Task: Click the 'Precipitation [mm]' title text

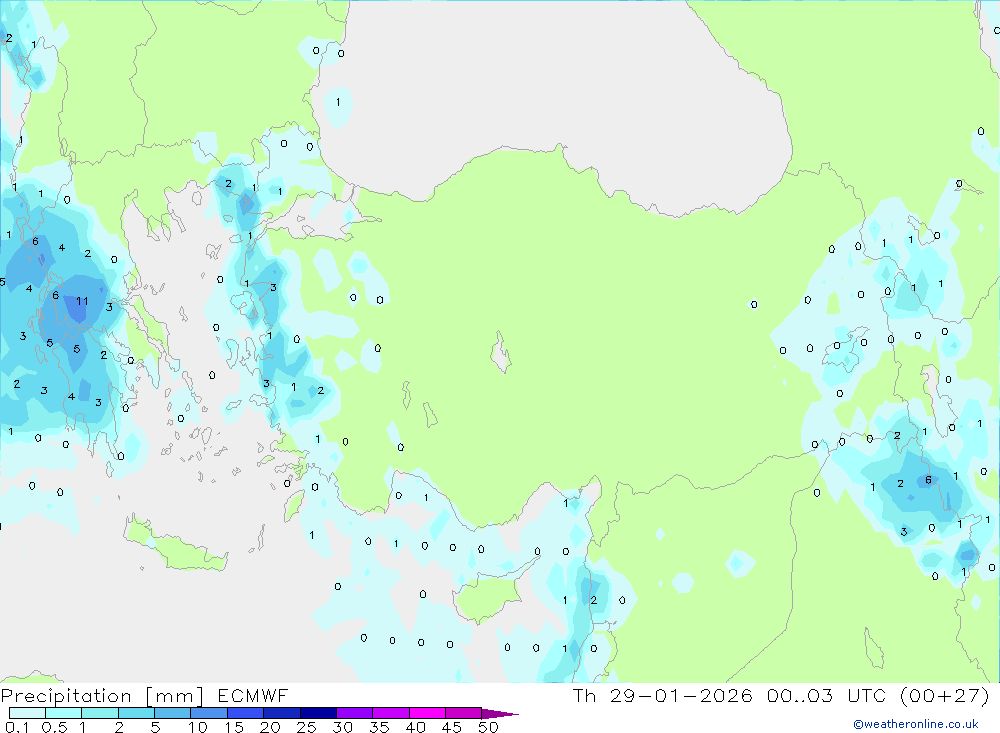Action: click(x=102, y=695)
